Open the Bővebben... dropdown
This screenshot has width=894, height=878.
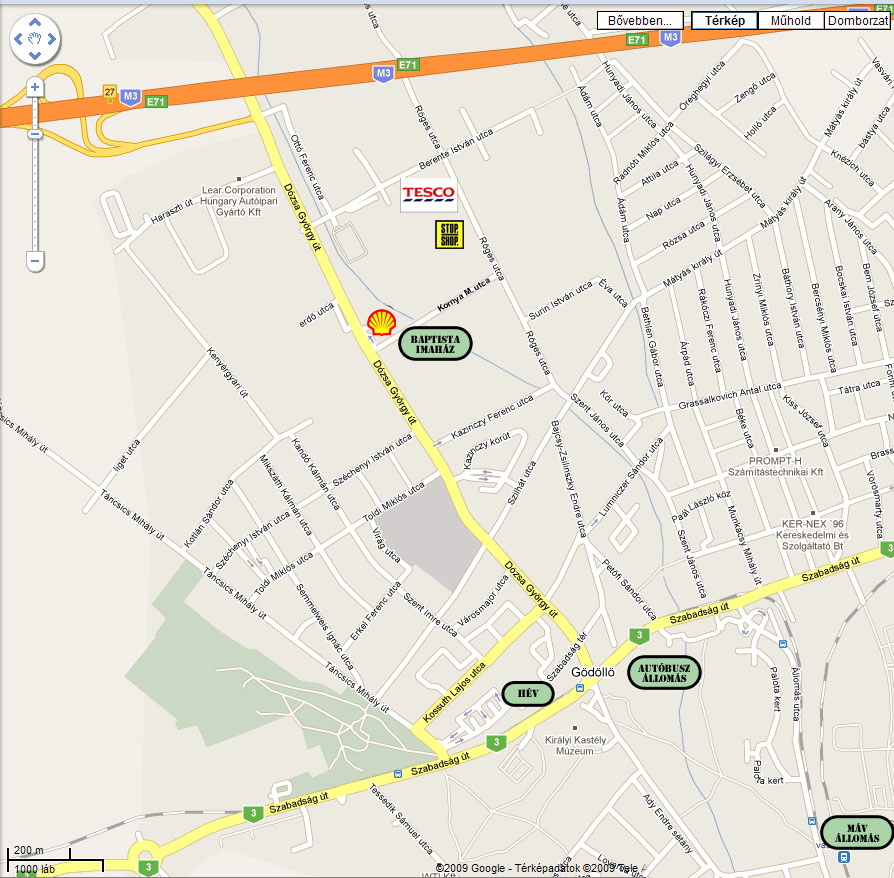pos(640,21)
